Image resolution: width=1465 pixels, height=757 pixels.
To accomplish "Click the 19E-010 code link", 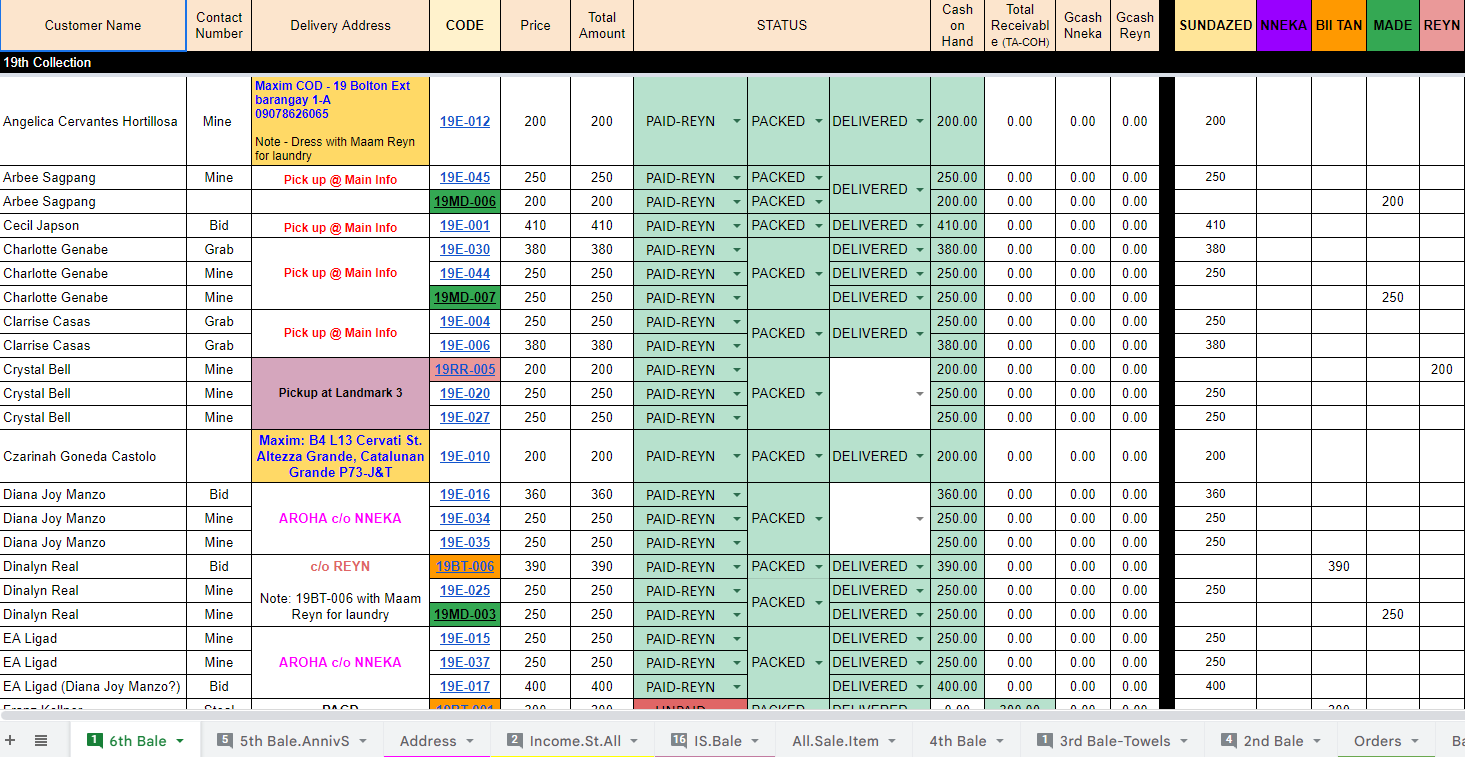I will click(x=465, y=456).
